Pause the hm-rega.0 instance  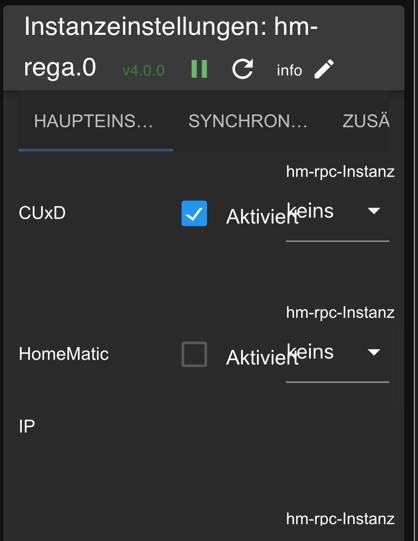(199, 69)
